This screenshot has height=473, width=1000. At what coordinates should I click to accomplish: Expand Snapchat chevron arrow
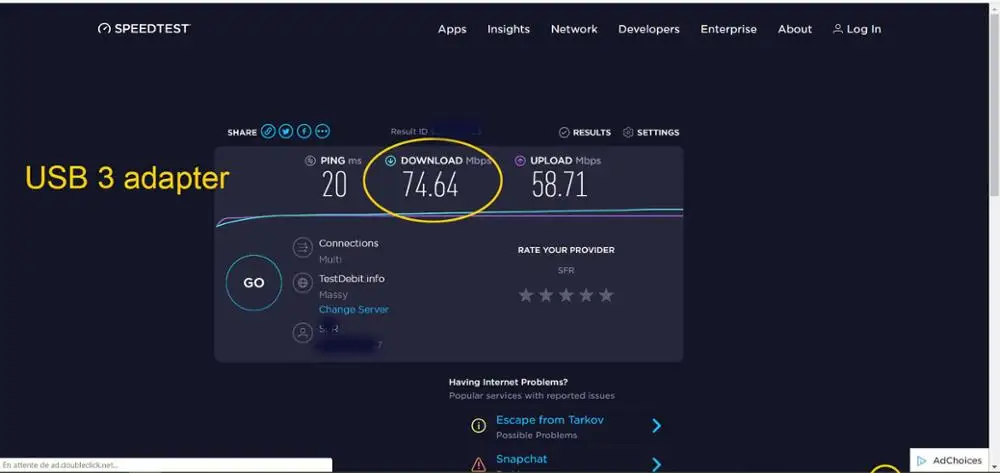[x=657, y=464]
